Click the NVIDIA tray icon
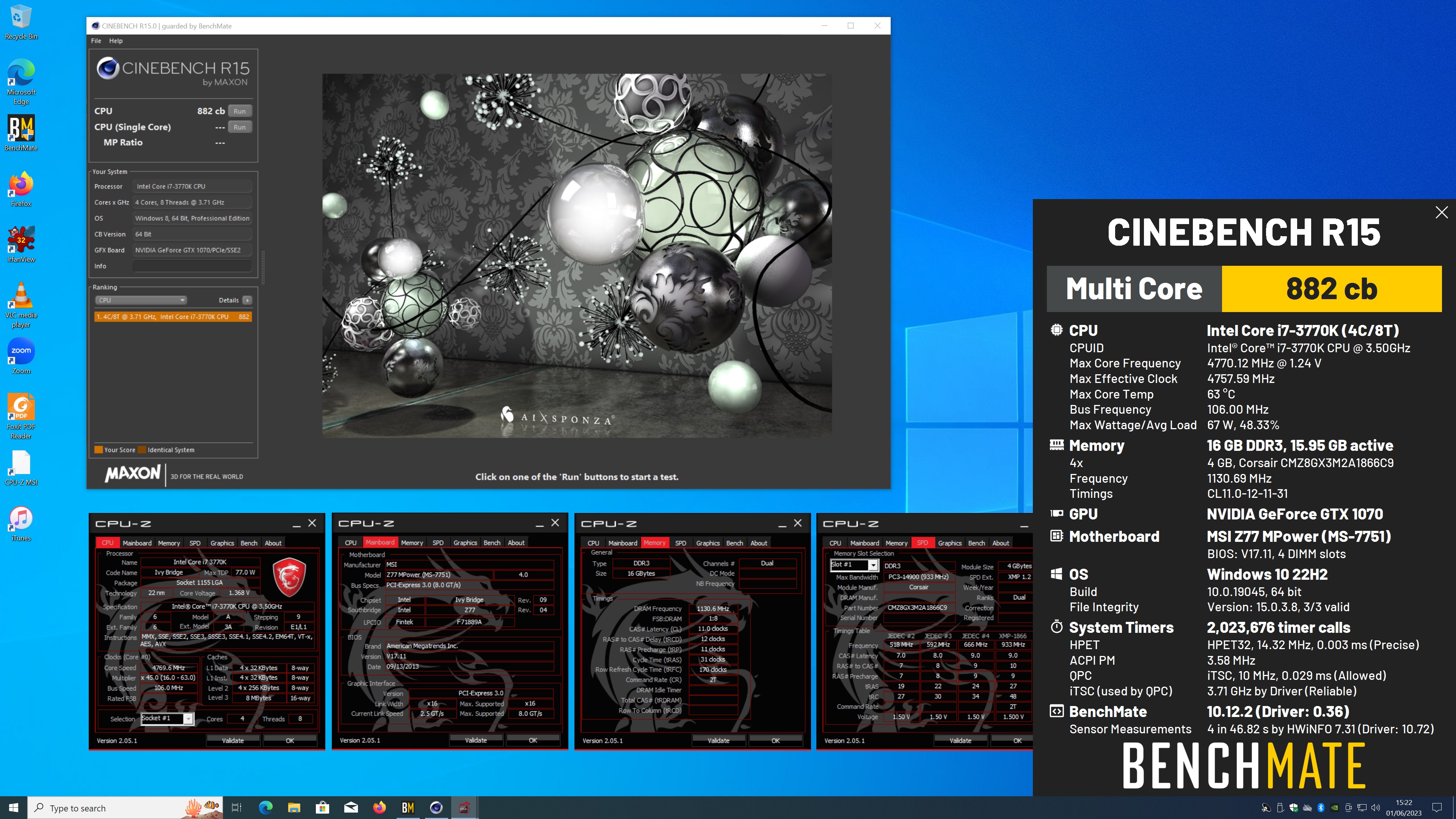 click(x=1335, y=808)
